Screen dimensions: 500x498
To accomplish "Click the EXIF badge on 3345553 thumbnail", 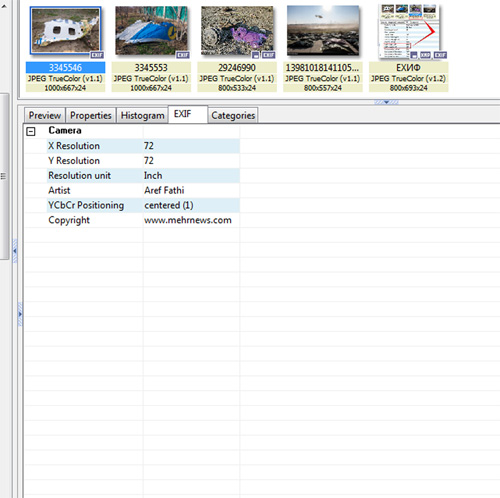I will [x=183, y=55].
